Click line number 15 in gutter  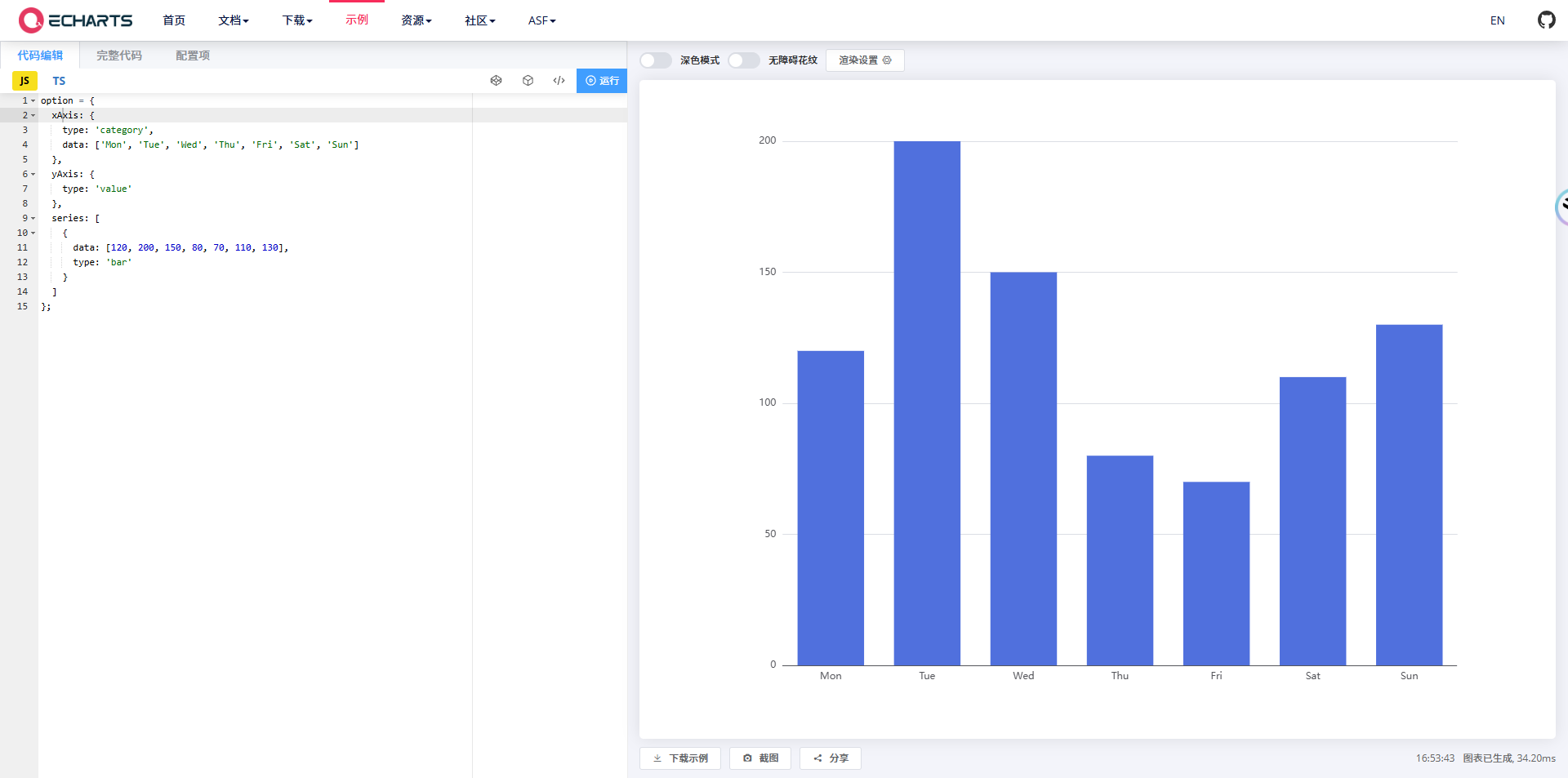click(x=22, y=306)
